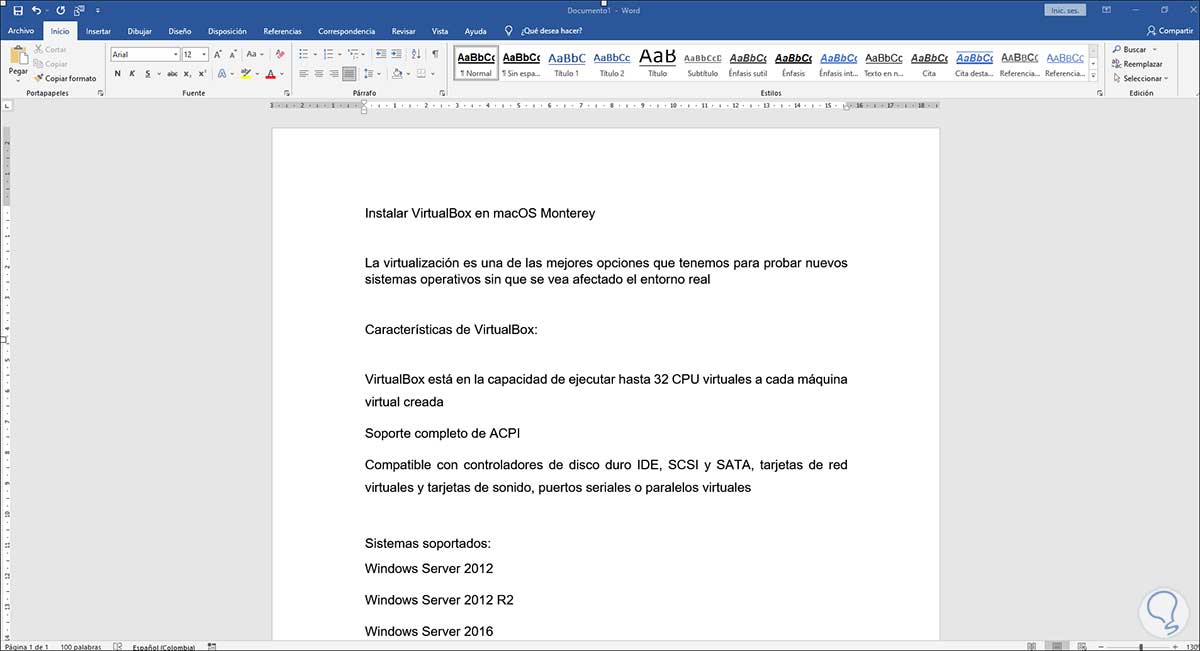Screen dimensions: 1200x651
Task: Switch to the Insertar tab
Action: pyautogui.click(x=98, y=31)
